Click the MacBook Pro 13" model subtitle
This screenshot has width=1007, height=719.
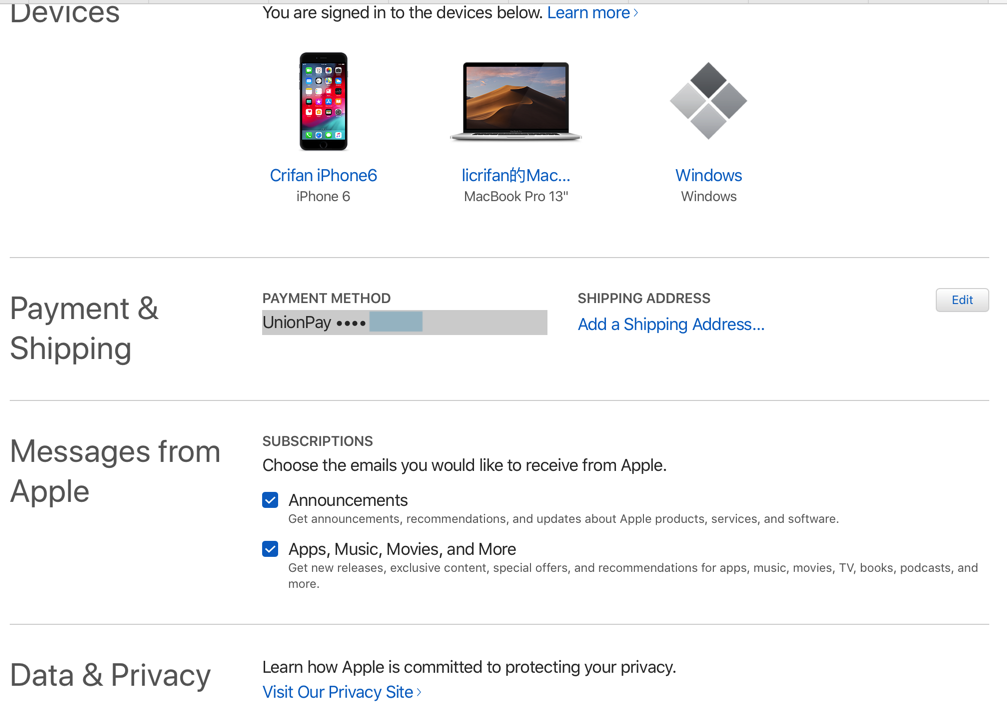tap(515, 197)
